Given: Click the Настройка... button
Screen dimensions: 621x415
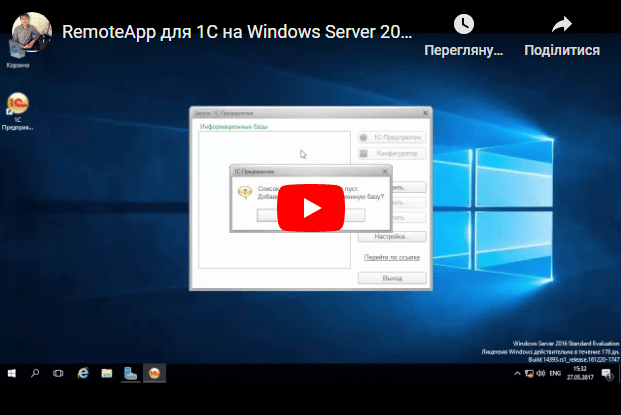Looking at the screenshot, I should [x=392, y=236].
